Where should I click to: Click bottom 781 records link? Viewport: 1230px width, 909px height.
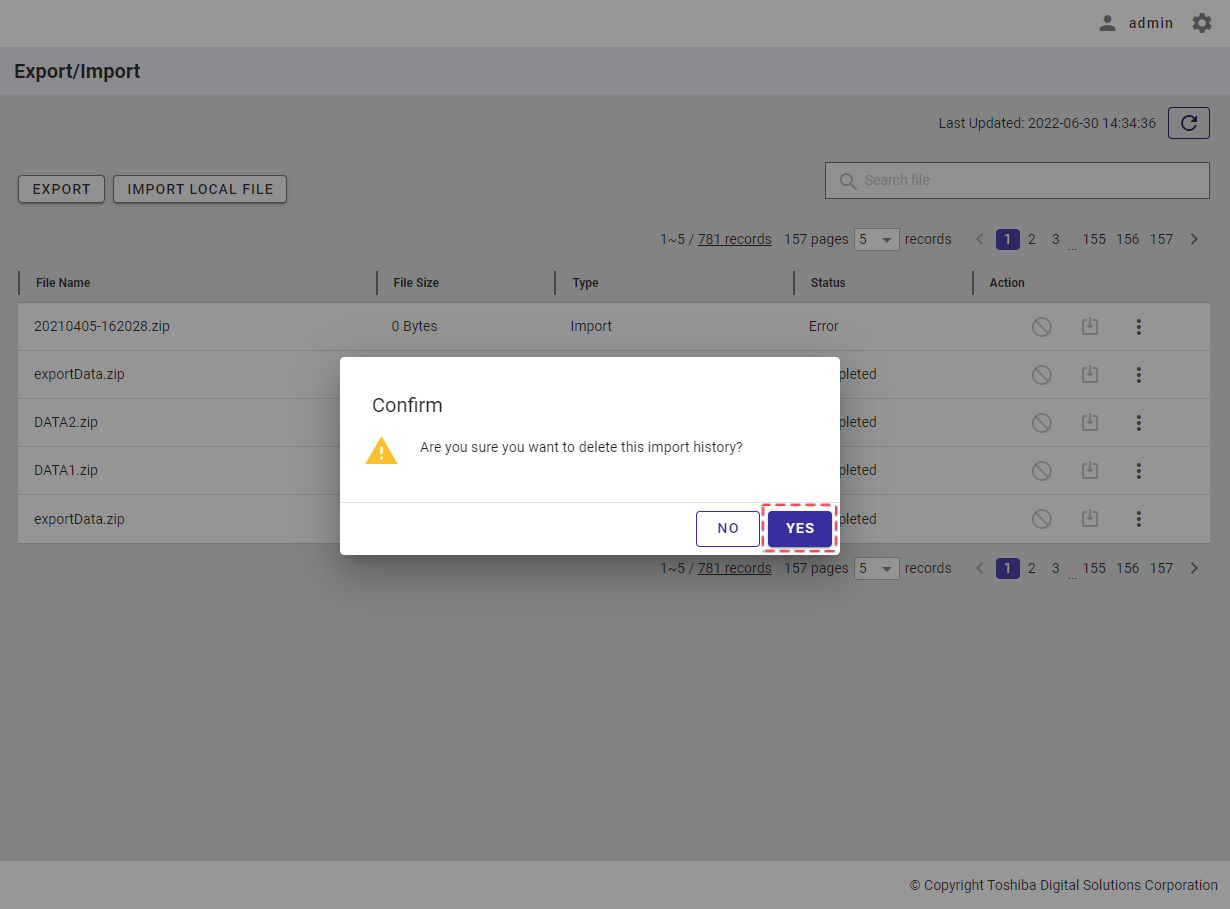735,568
